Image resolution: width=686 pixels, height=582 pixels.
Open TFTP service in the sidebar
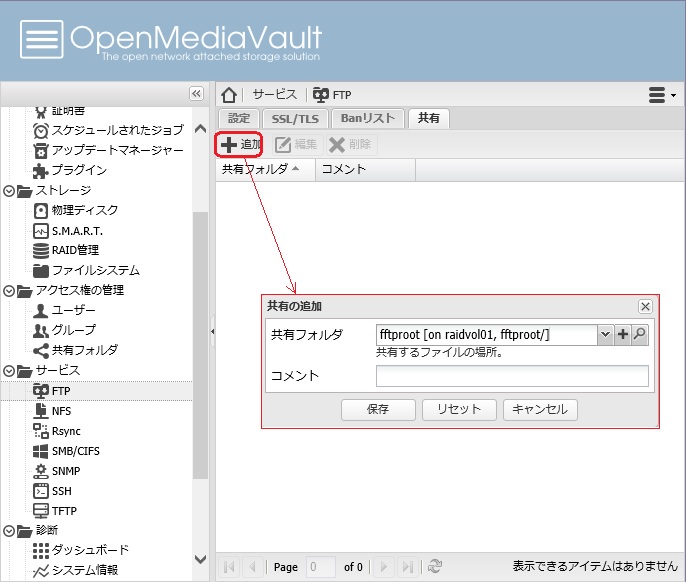click(x=55, y=511)
